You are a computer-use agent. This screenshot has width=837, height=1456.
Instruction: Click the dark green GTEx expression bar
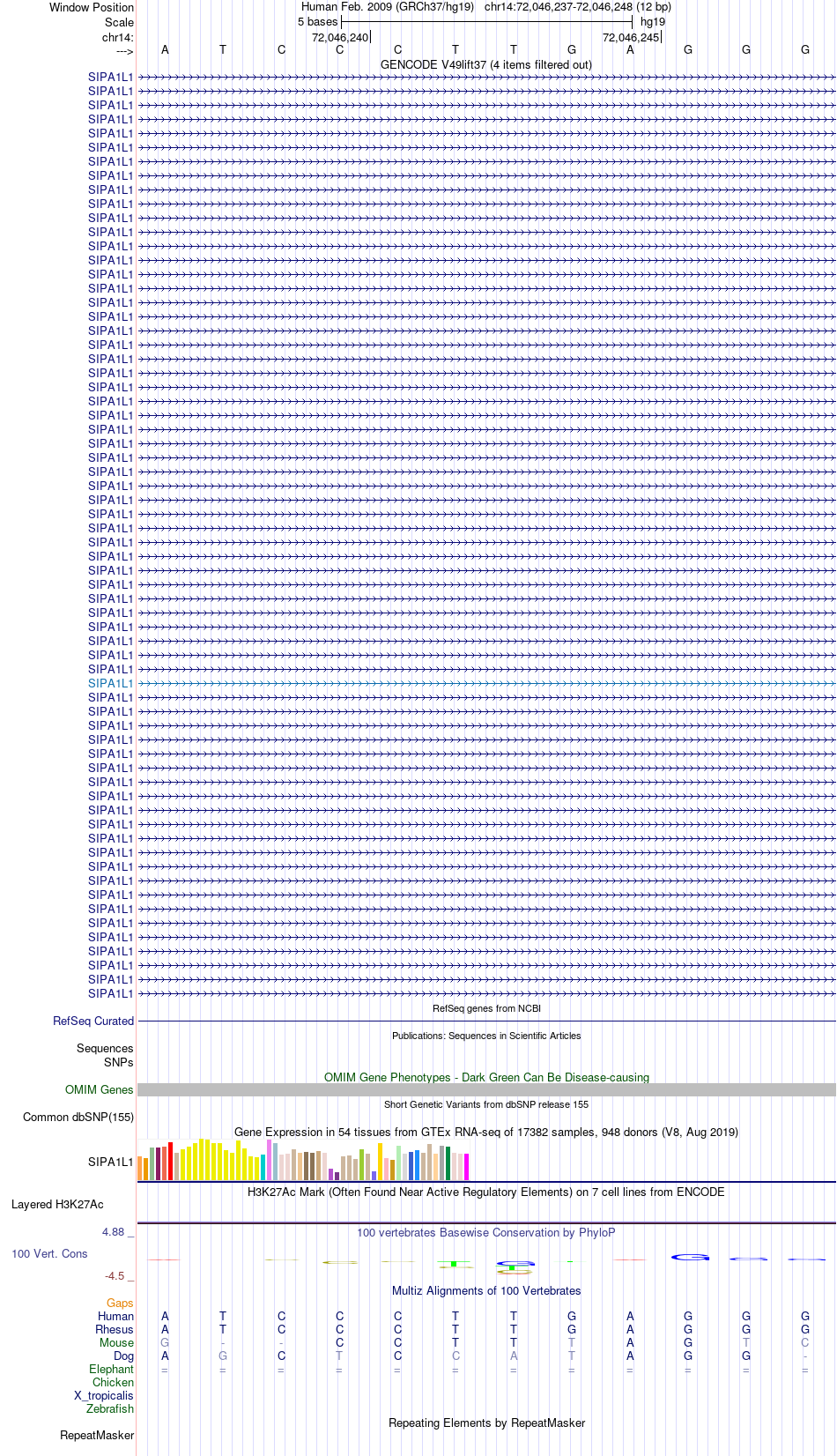[x=448, y=1163]
